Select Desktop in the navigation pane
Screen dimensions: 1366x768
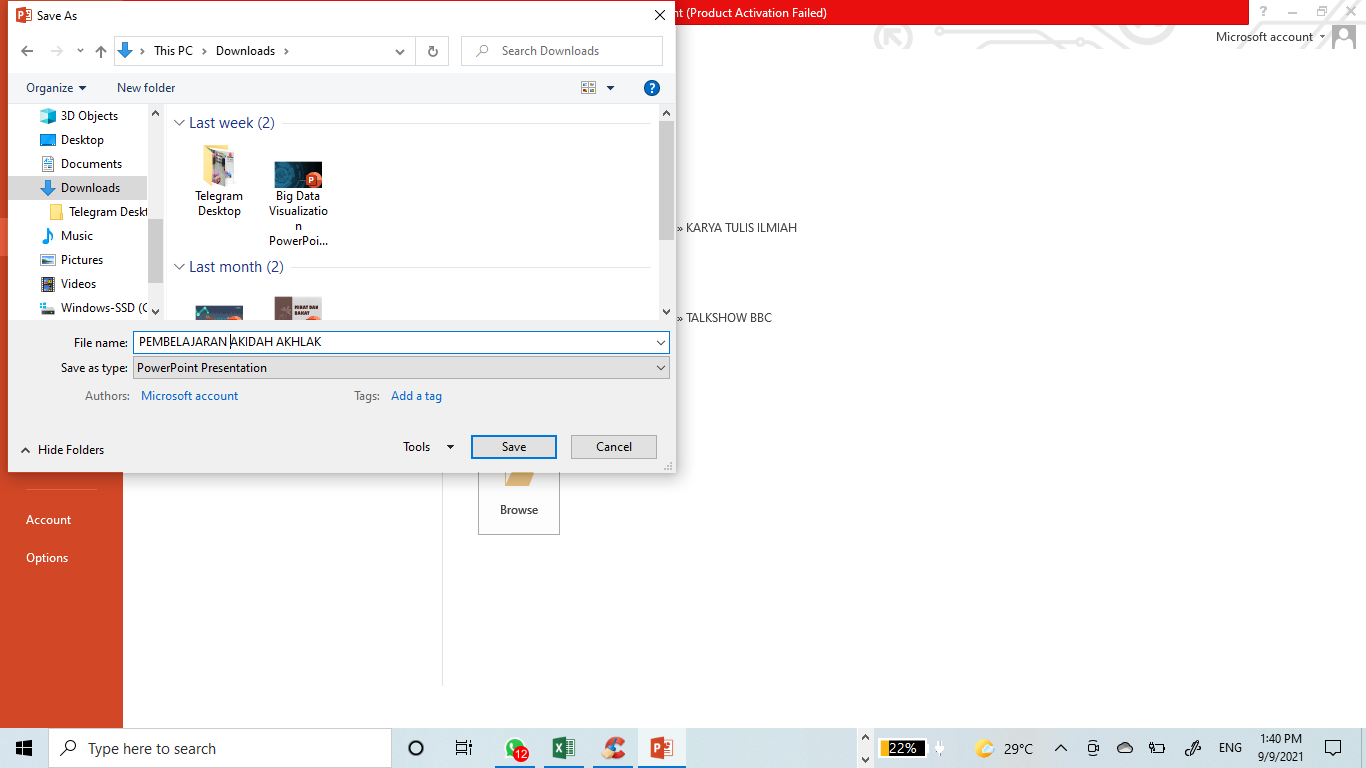(x=82, y=140)
